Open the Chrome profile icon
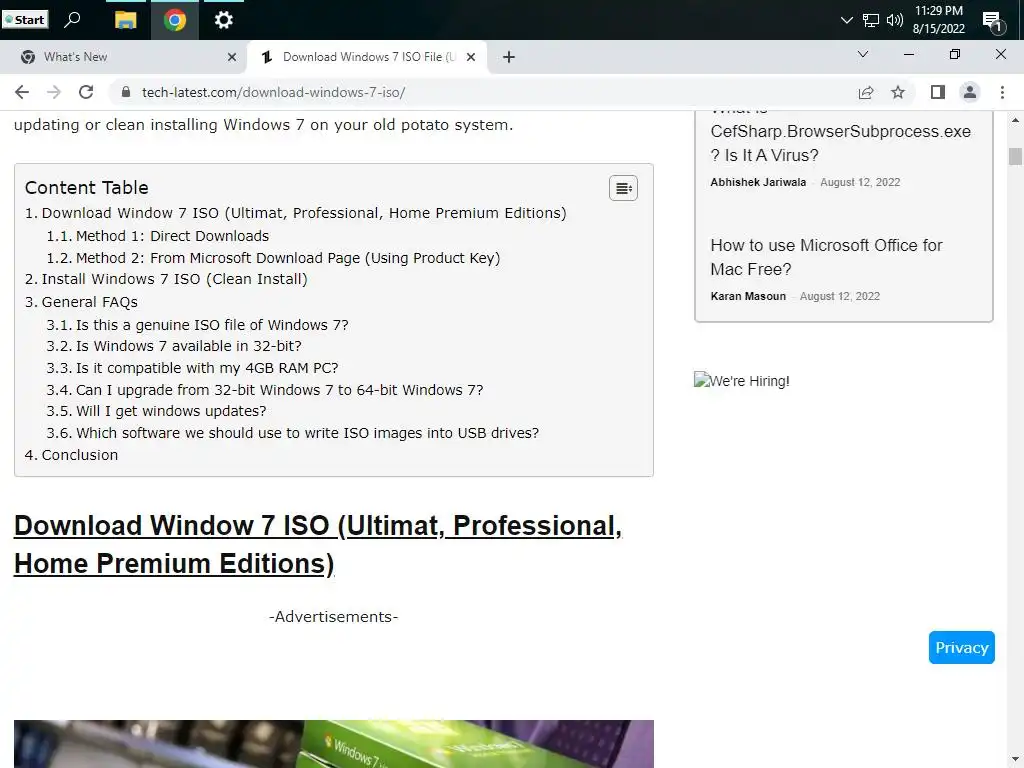This screenshot has width=1024, height=768. (x=970, y=92)
